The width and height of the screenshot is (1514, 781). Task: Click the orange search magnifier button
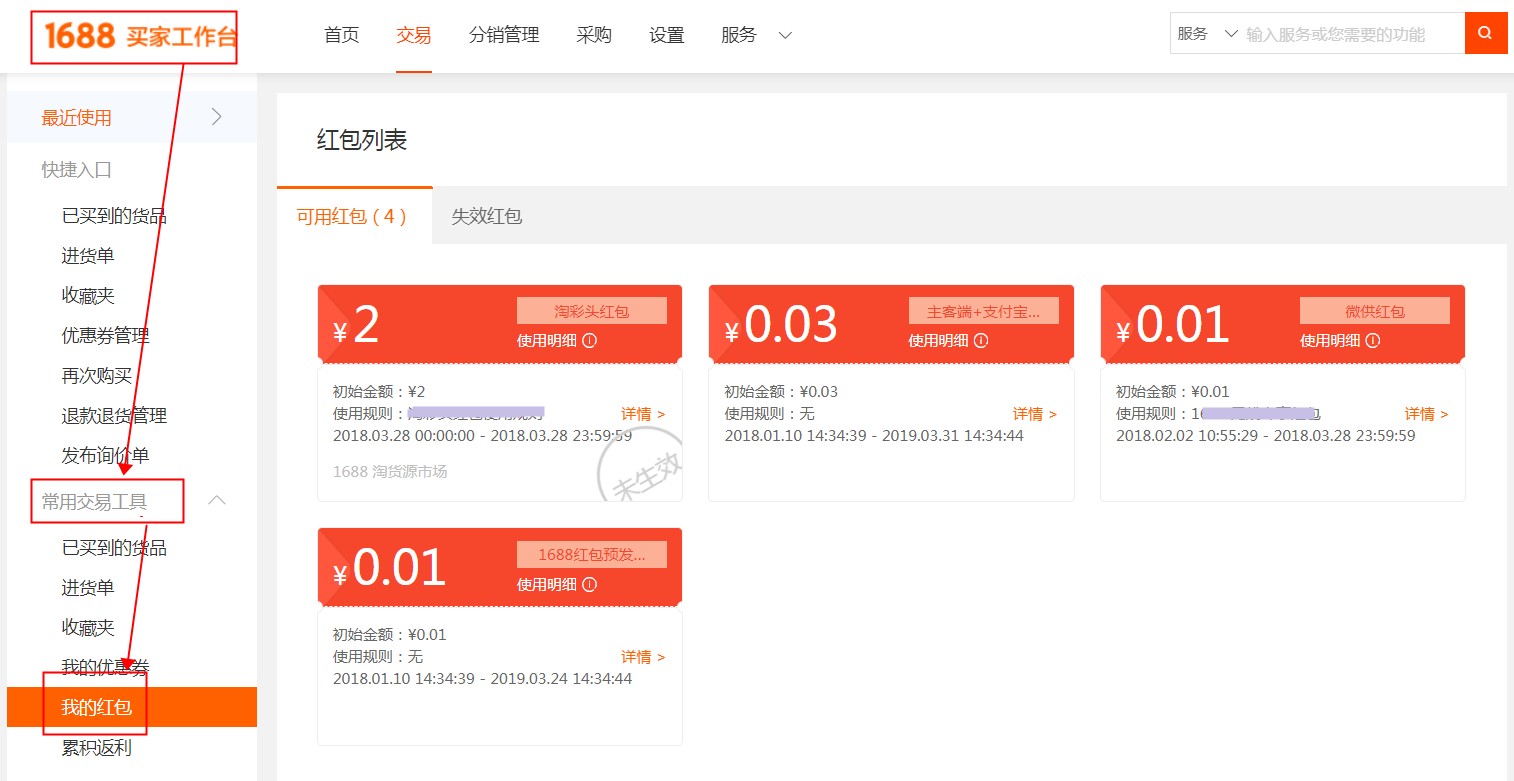tap(1486, 33)
